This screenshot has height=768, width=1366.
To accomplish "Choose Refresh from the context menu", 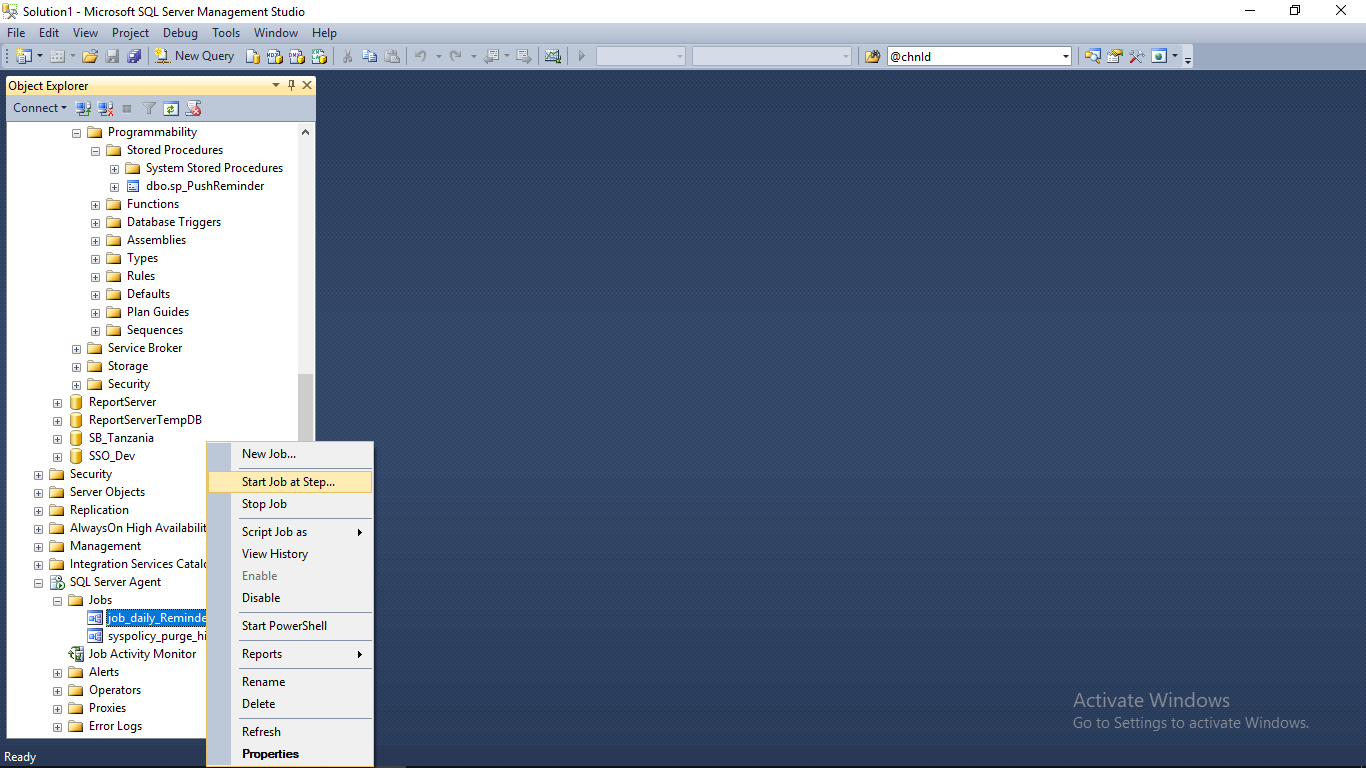I will (289, 732).
